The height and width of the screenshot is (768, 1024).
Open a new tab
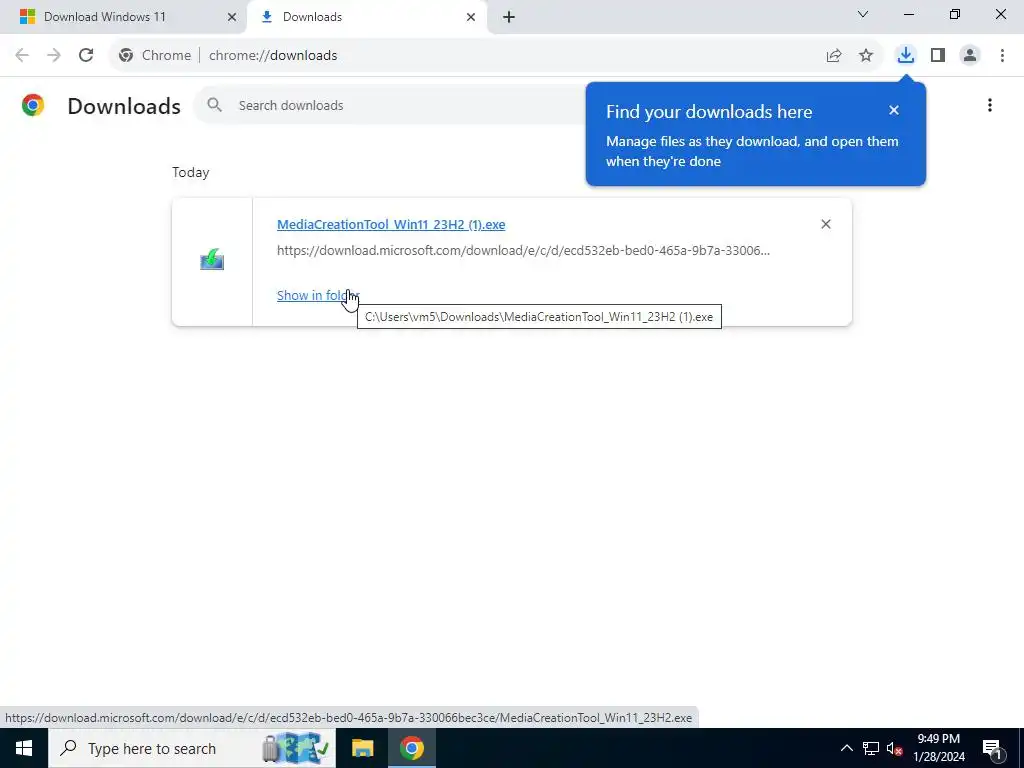pos(509,17)
